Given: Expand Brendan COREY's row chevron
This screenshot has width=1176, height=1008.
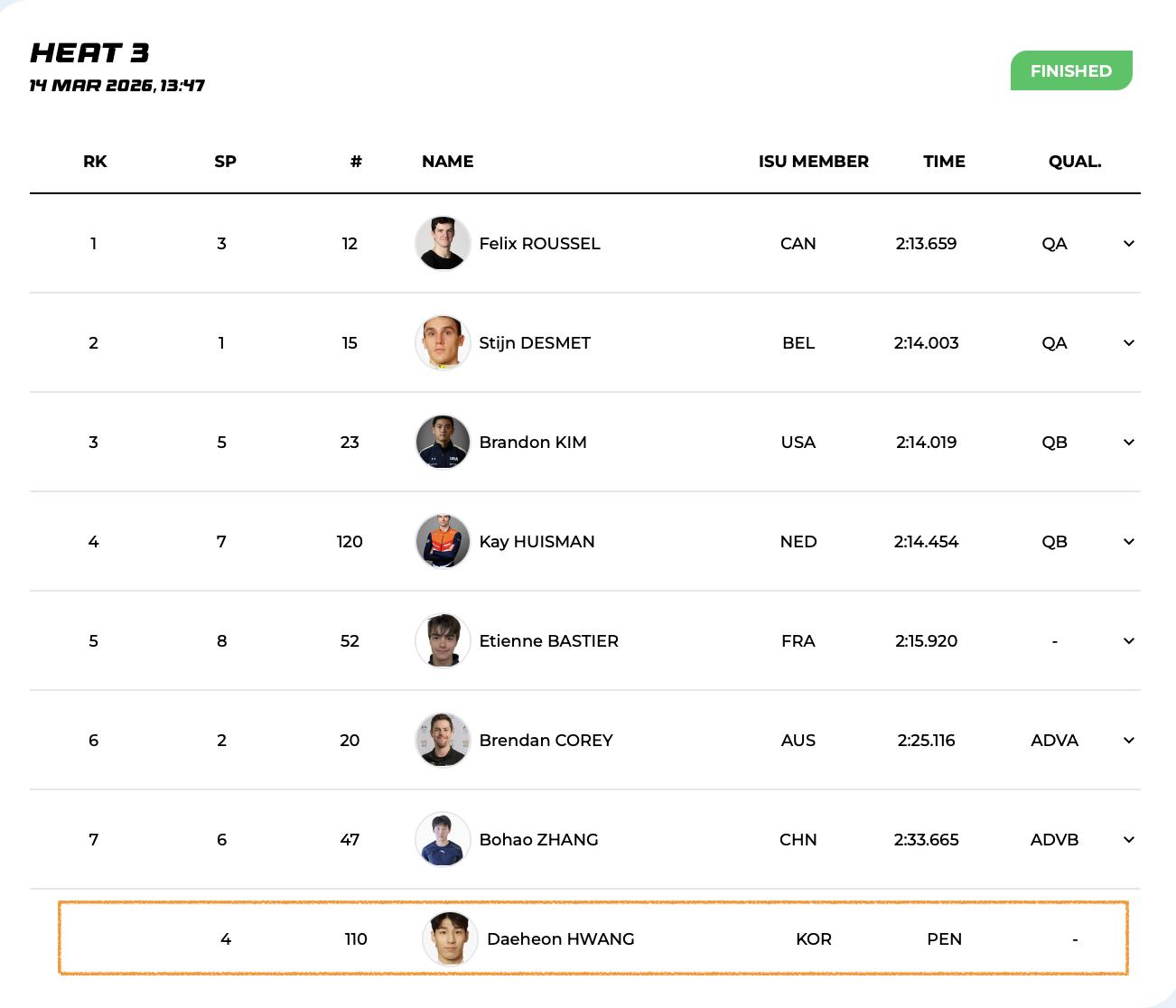Looking at the screenshot, I should pyautogui.click(x=1128, y=741).
